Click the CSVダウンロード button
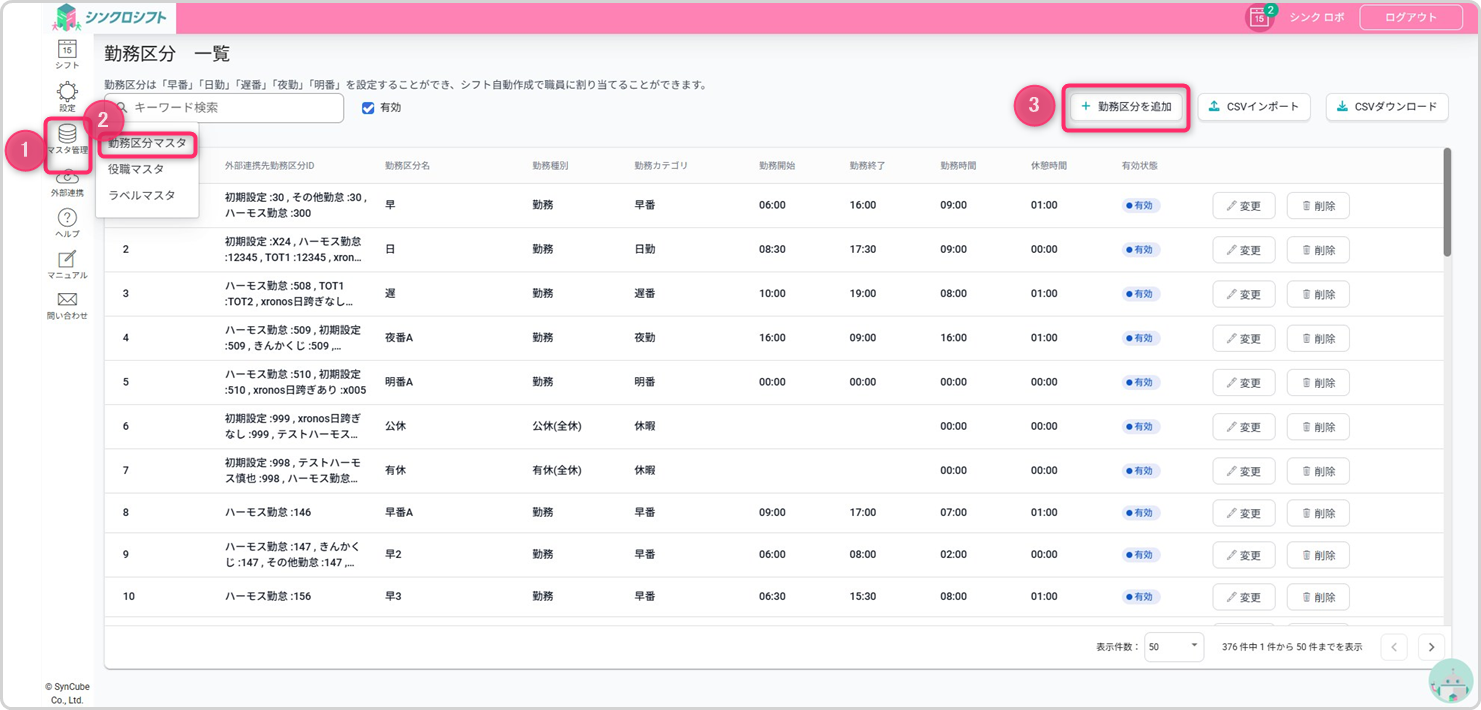Image resolution: width=1481 pixels, height=710 pixels. [x=1387, y=106]
